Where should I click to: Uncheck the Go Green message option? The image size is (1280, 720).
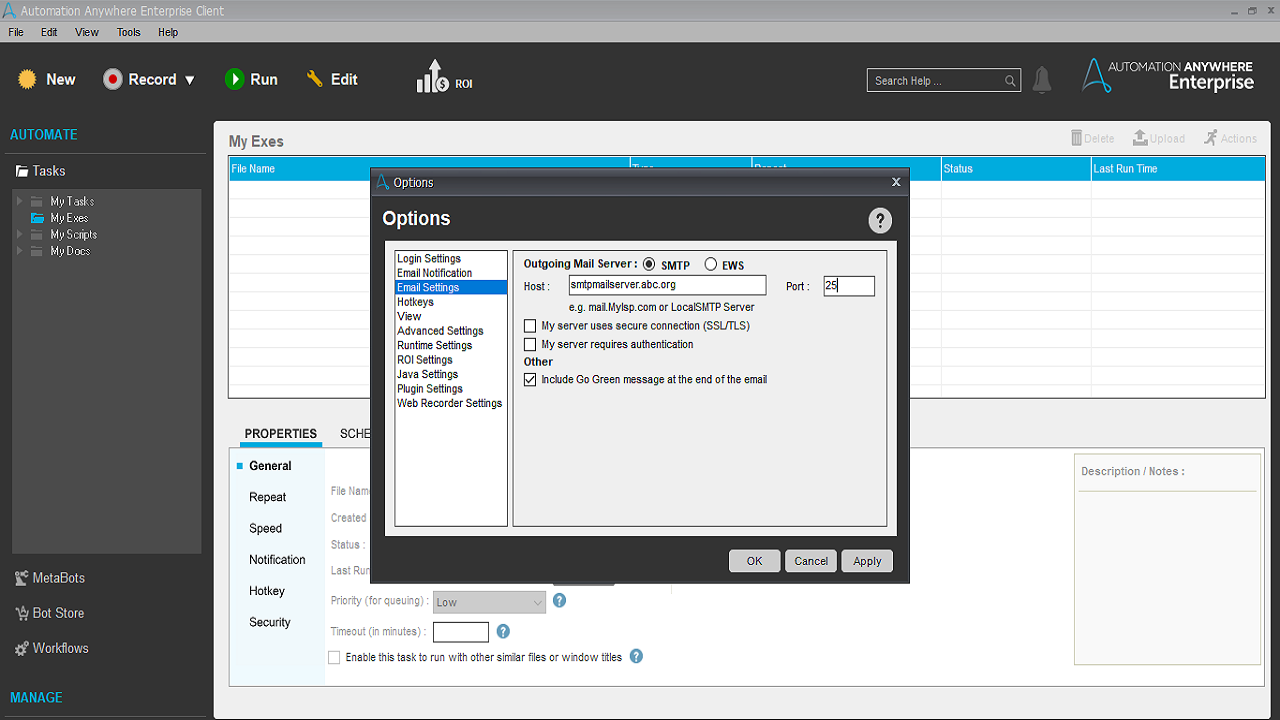point(530,380)
